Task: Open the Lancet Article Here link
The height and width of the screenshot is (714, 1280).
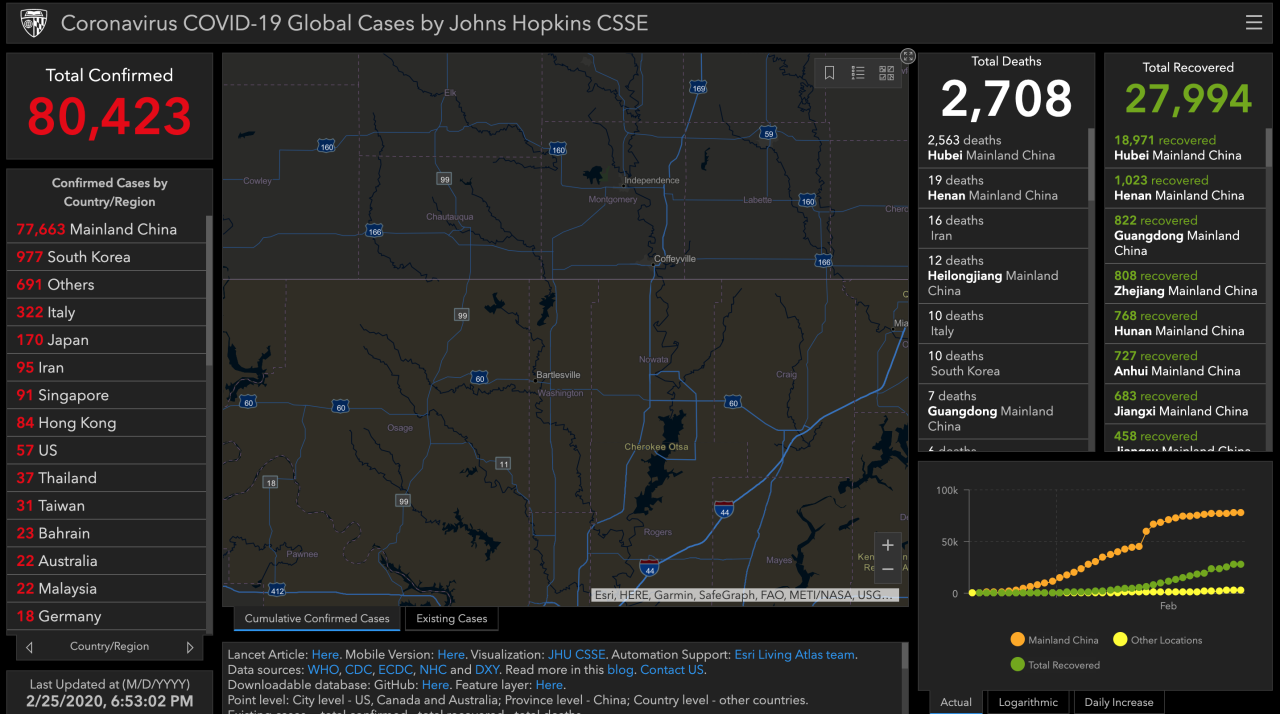Action: pos(325,655)
